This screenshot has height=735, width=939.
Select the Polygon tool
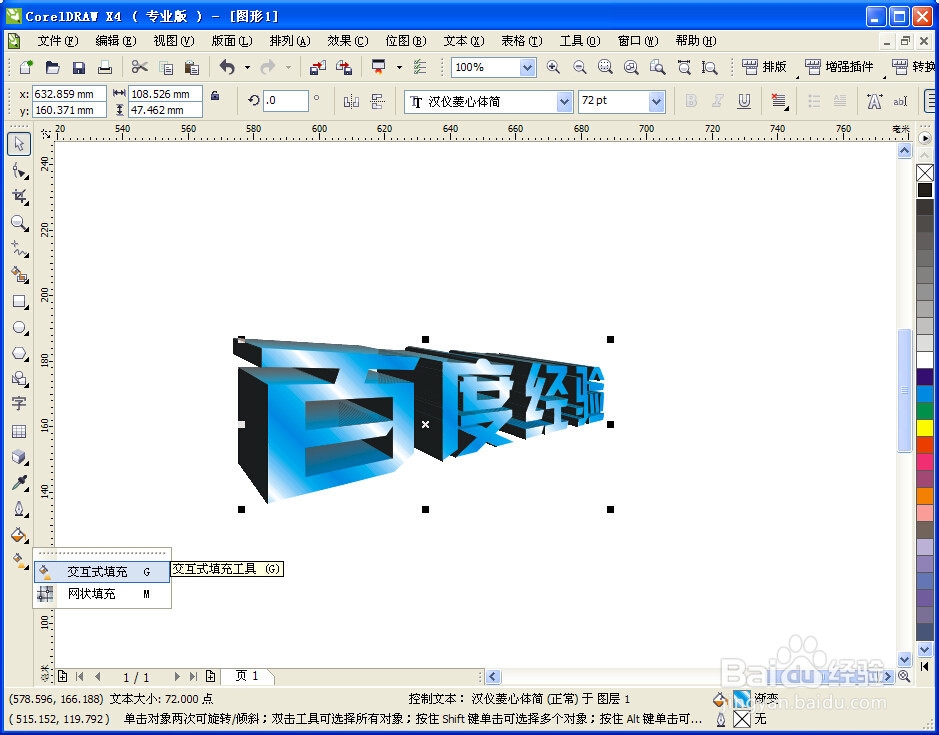pyautogui.click(x=19, y=353)
